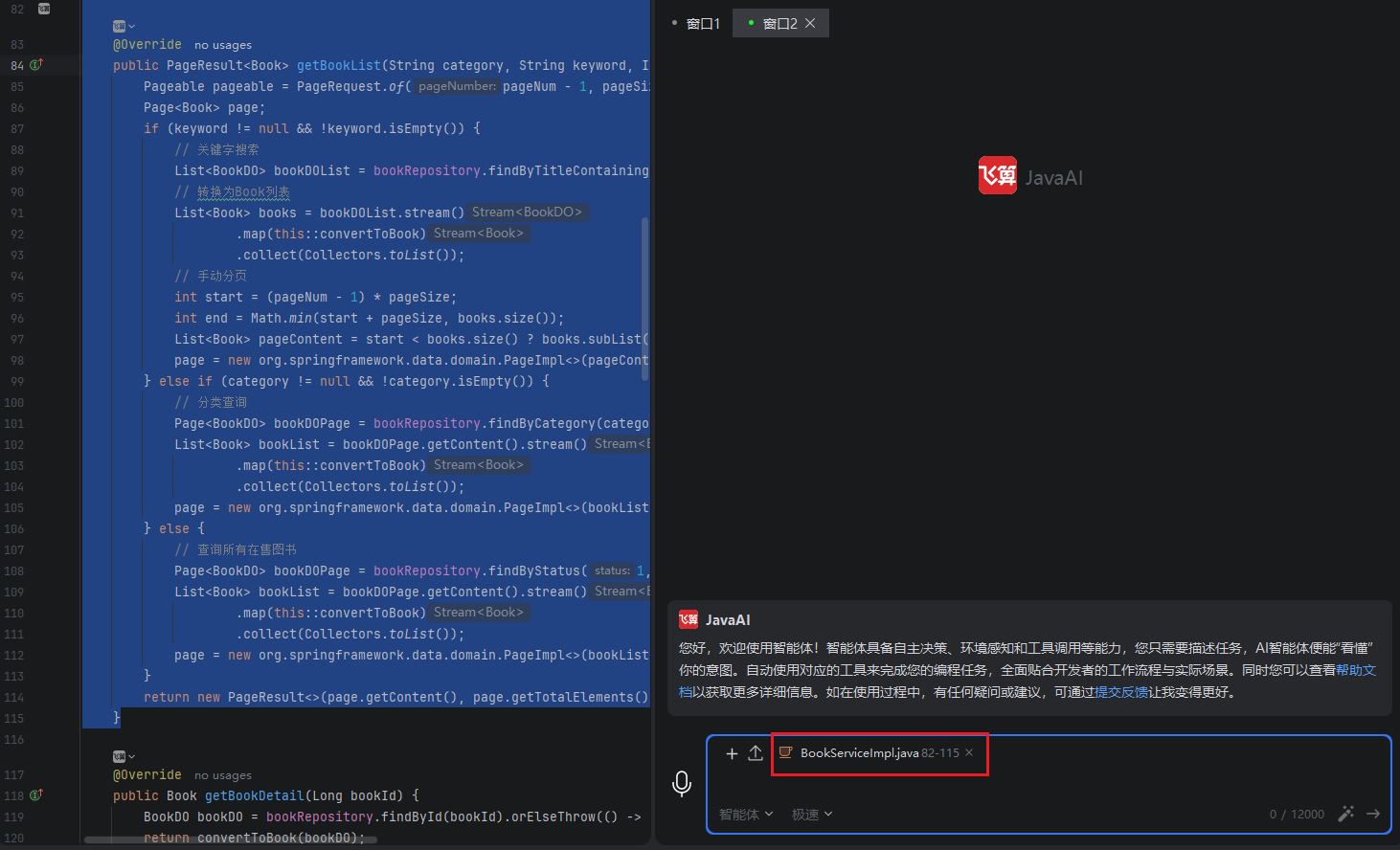Image resolution: width=1400 pixels, height=850 pixels.
Task: Click the 'status:' parameter hint on line 108
Action: 612,570
